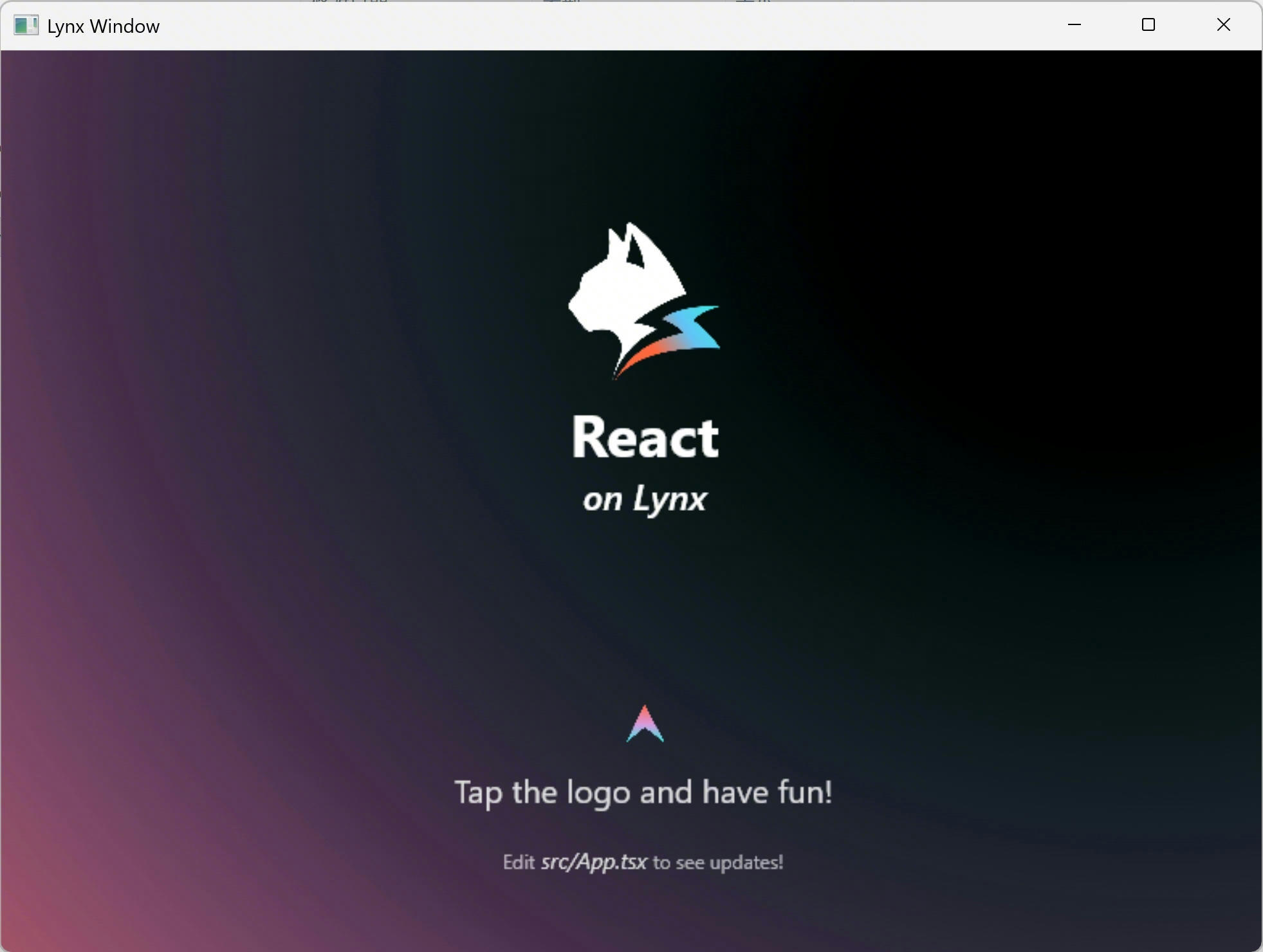Click the italic "on Lynx" subtitle
Viewport: 1263px width, 952px height.
645,499
